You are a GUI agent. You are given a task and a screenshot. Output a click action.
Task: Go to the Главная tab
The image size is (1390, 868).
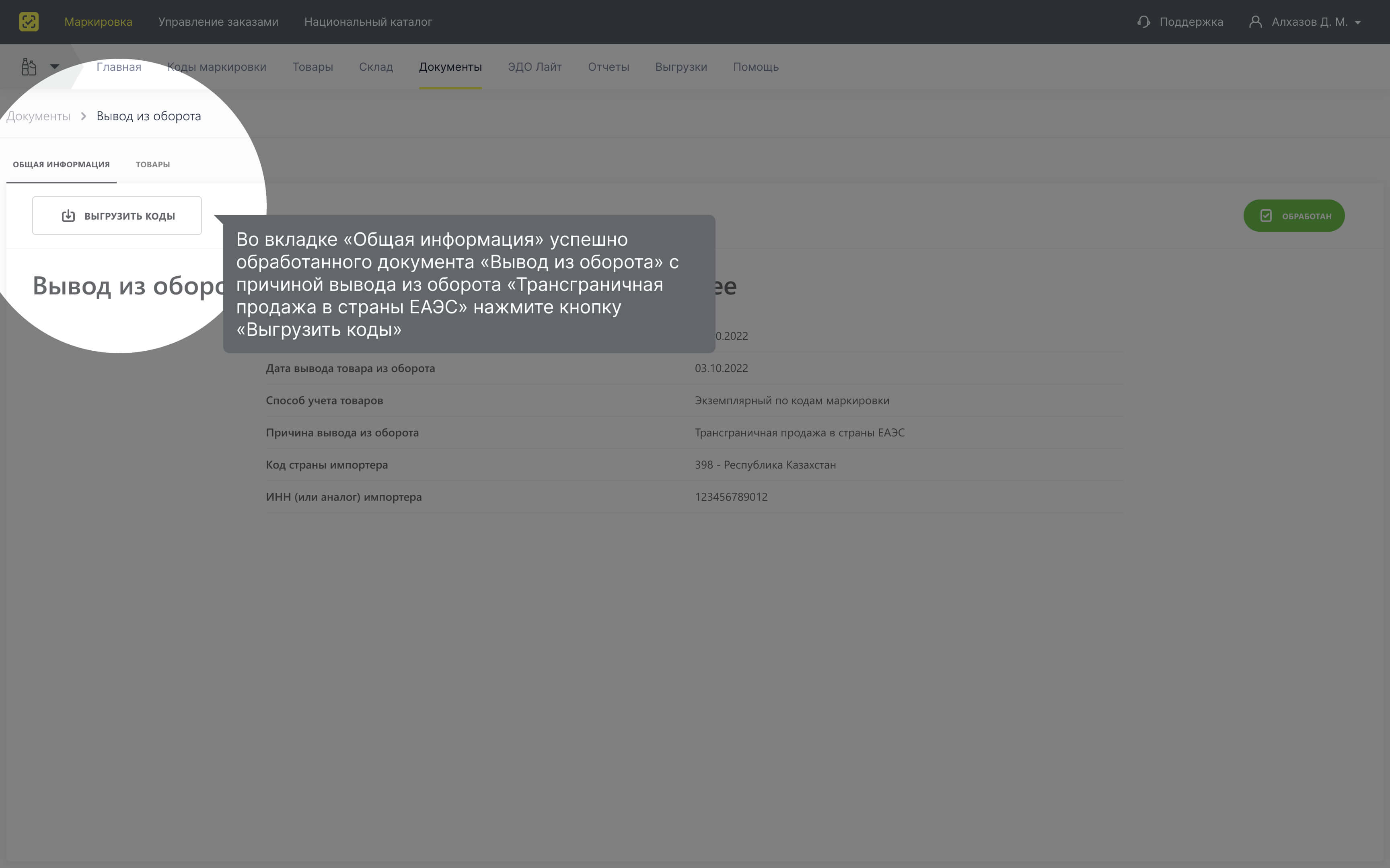click(x=119, y=67)
